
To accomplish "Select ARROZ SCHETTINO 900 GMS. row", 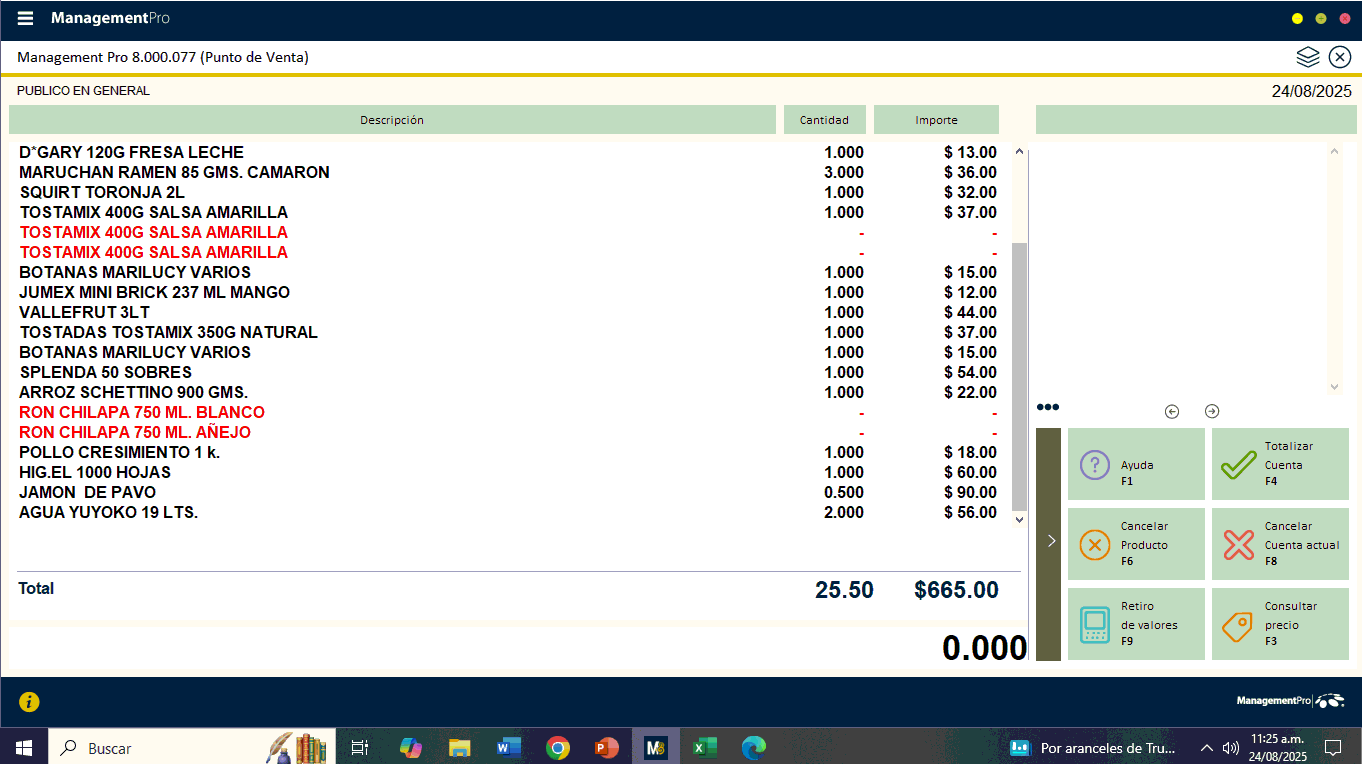I will click(x=508, y=392).
